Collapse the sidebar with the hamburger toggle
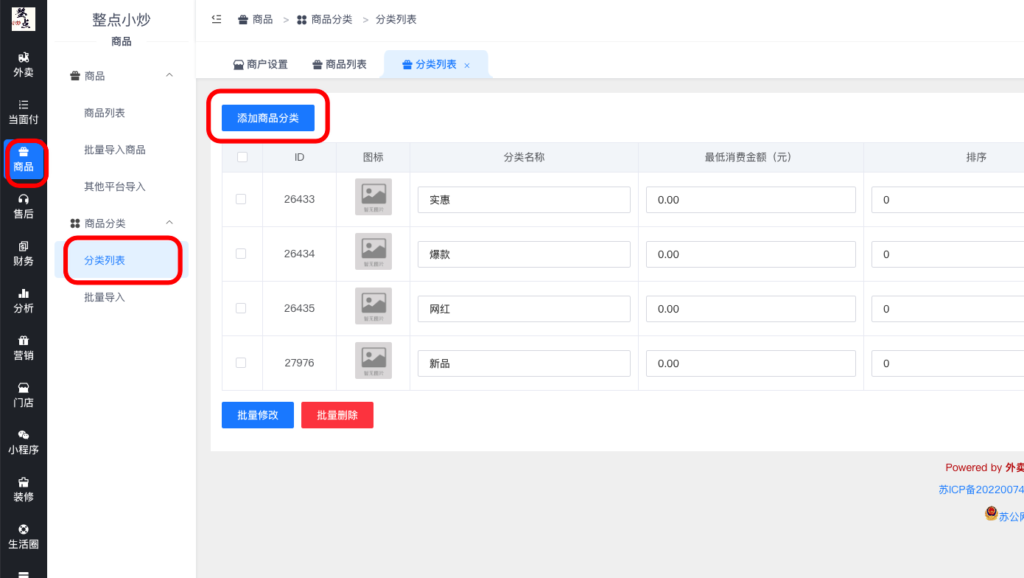This screenshot has height=578, width=1024. 216,18
